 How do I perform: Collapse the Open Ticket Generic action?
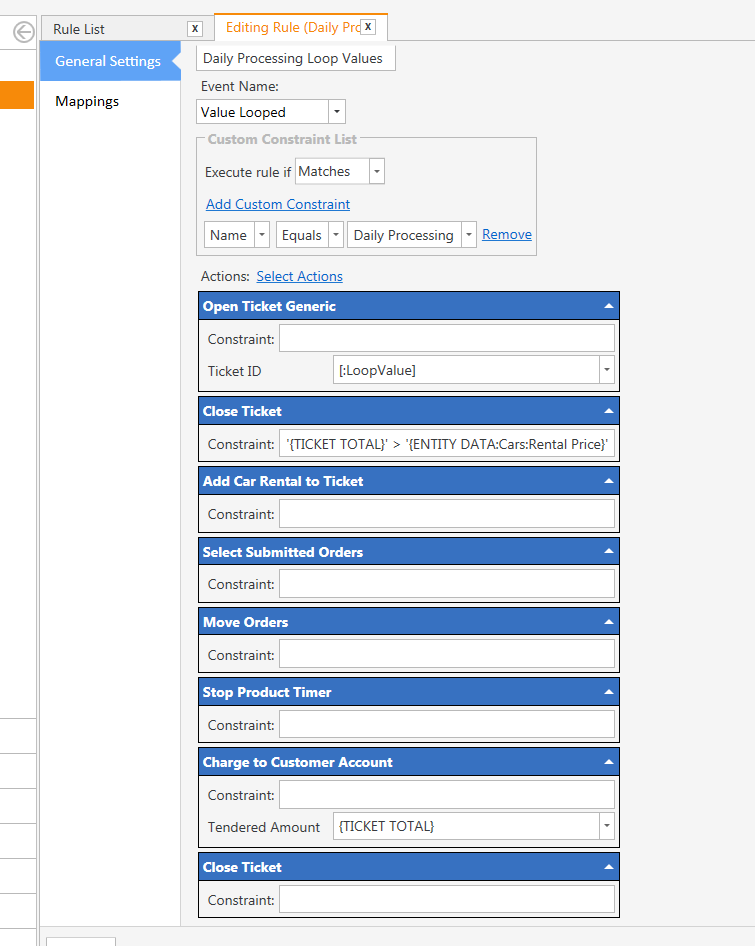607,307
